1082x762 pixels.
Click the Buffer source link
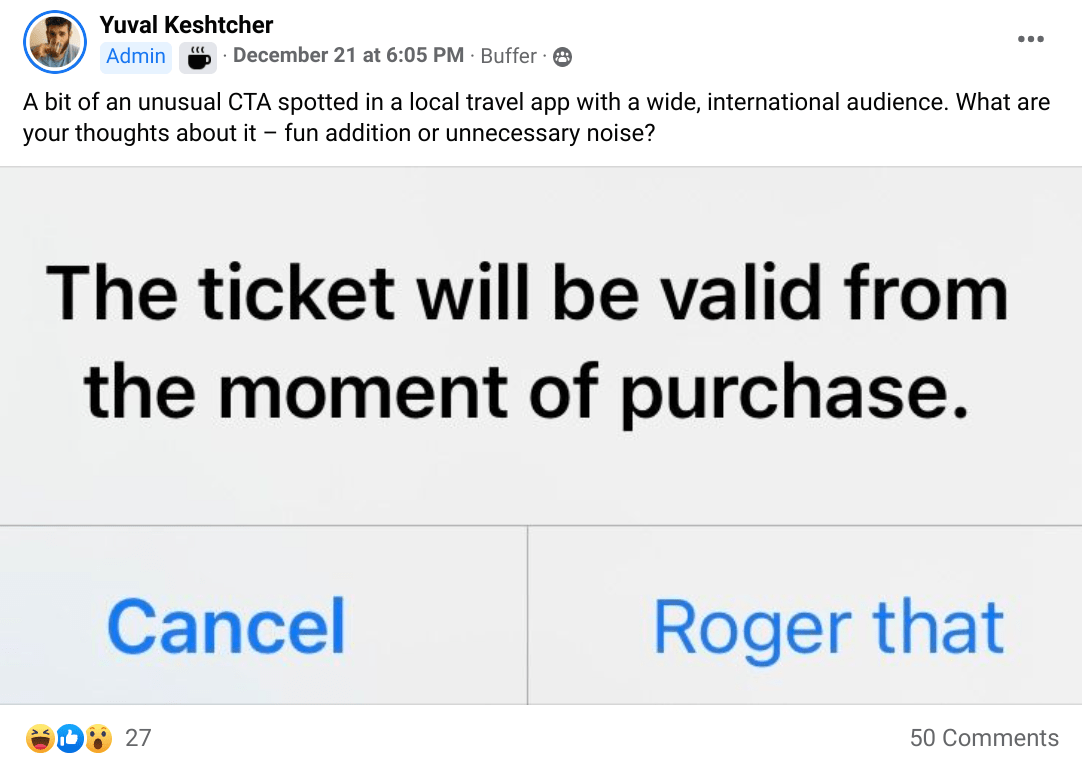pyautogui.click(x=509, y=56)
